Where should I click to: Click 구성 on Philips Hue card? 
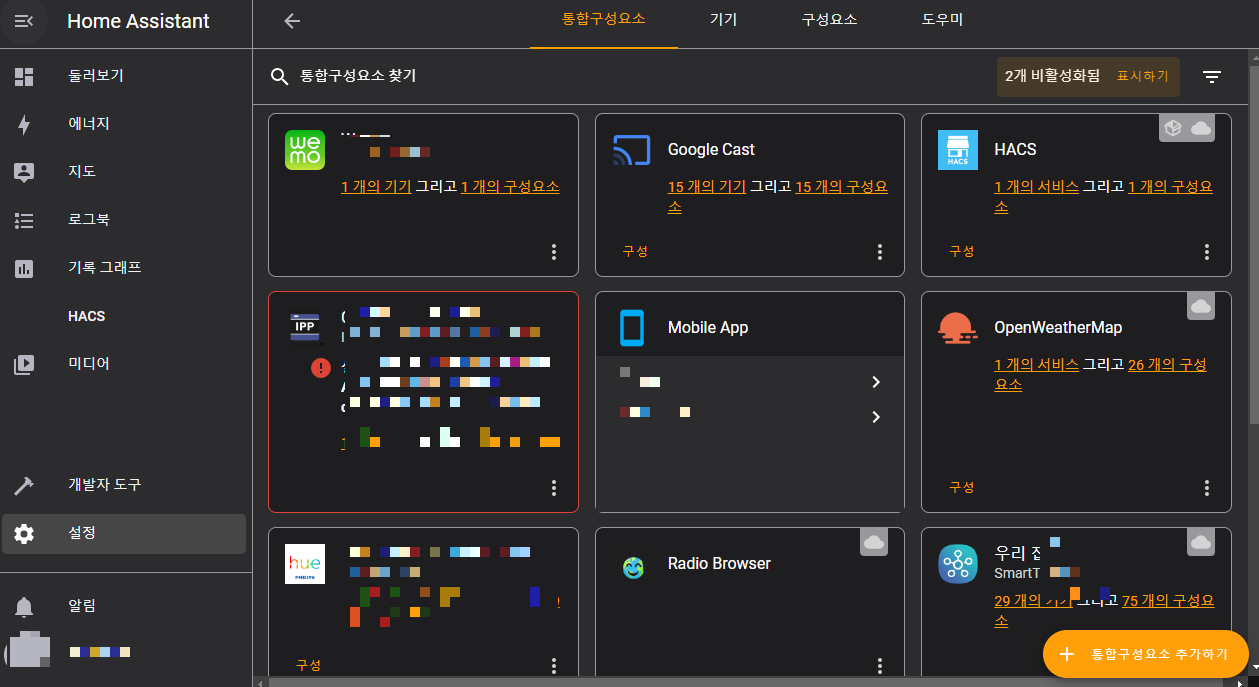(x=309, y=665)
